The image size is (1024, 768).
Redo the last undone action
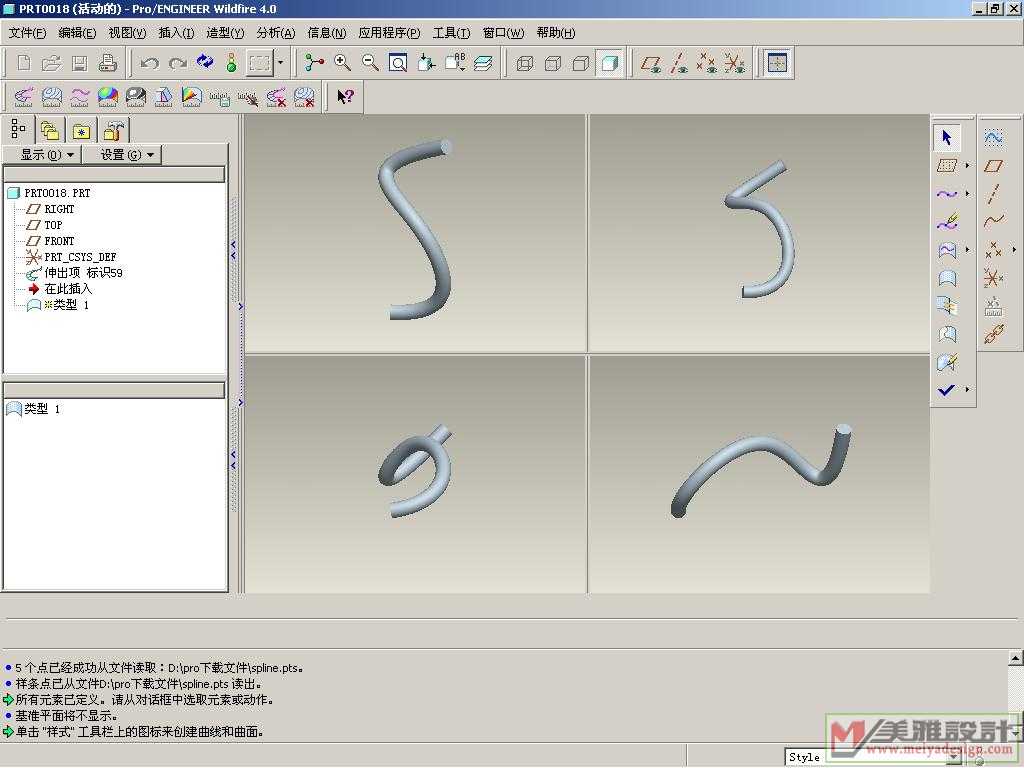pyautogui.click(x=177, y=63)
